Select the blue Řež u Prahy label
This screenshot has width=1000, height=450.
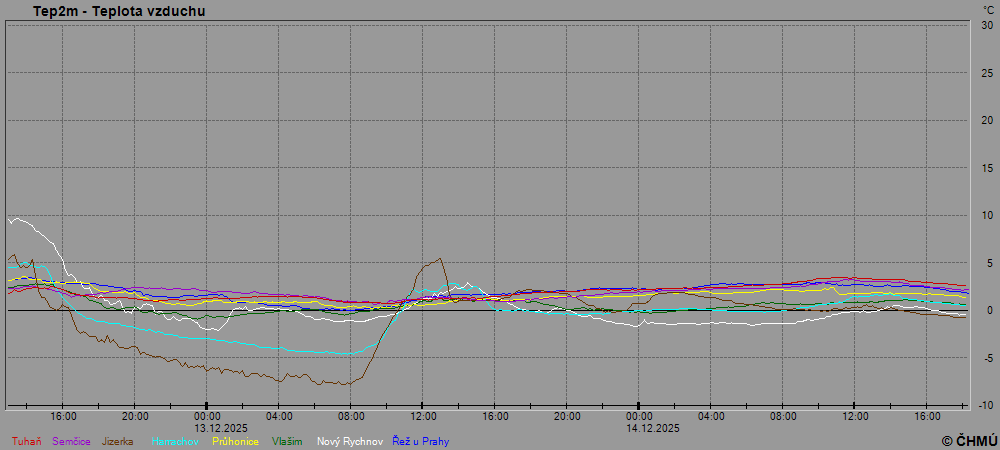click(420, 441)
